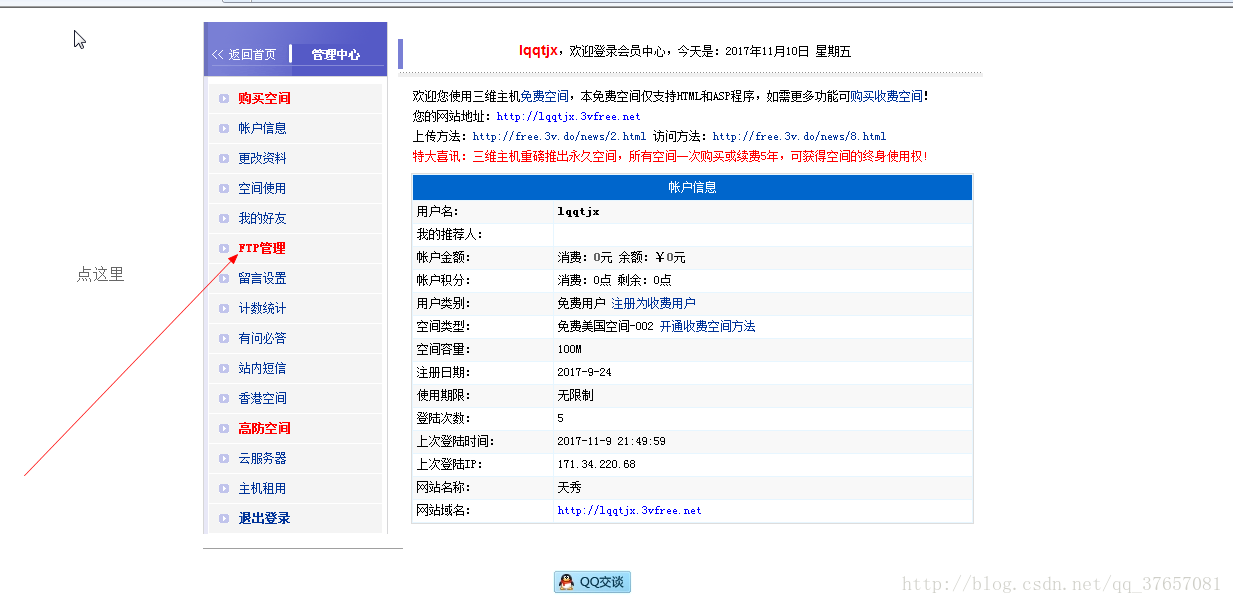Click registration date 2017-9-24
Screen dimensions: 1233x604
[584, 372]
